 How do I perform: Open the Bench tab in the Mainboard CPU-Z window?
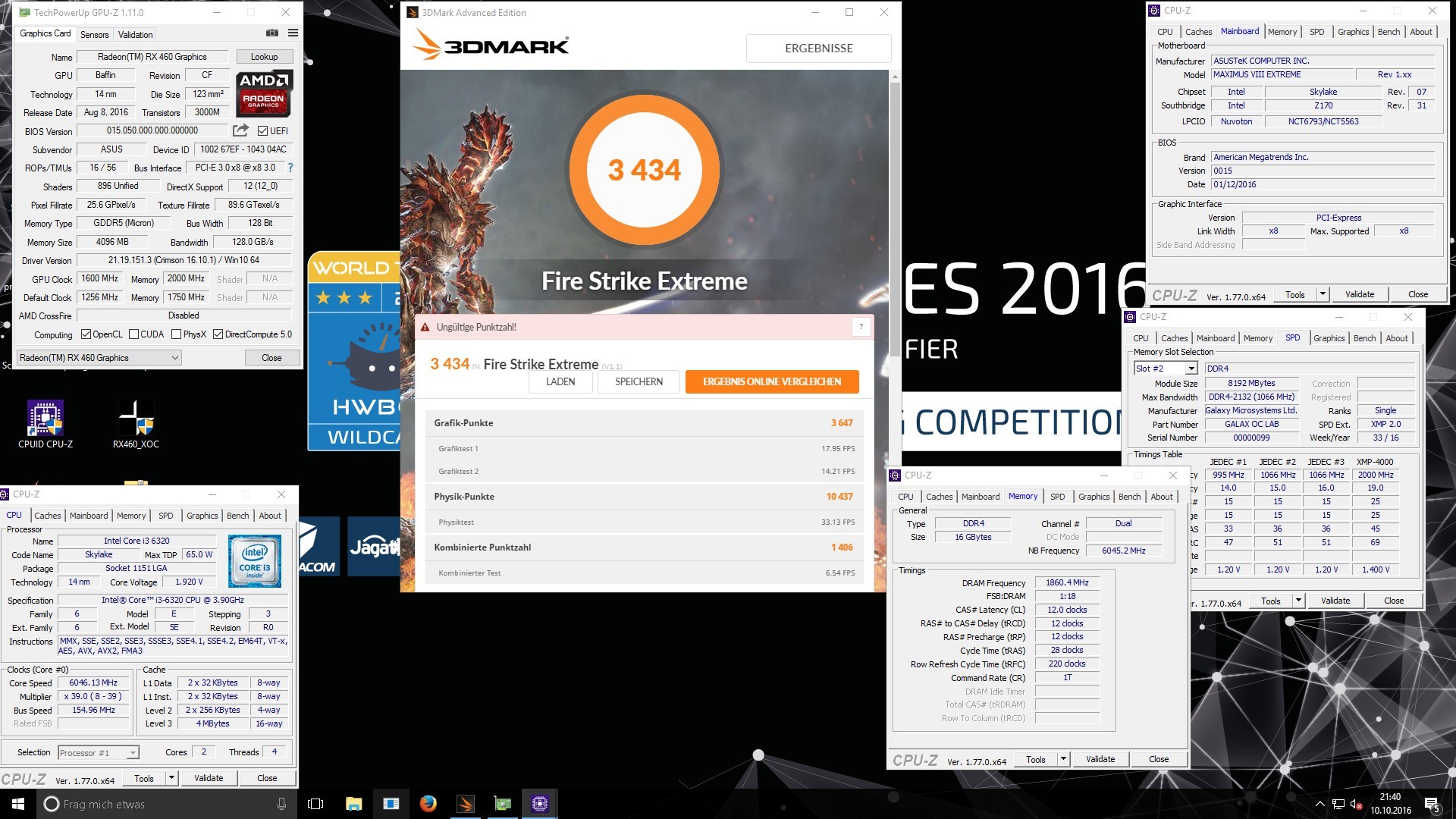coord(1389,32)
